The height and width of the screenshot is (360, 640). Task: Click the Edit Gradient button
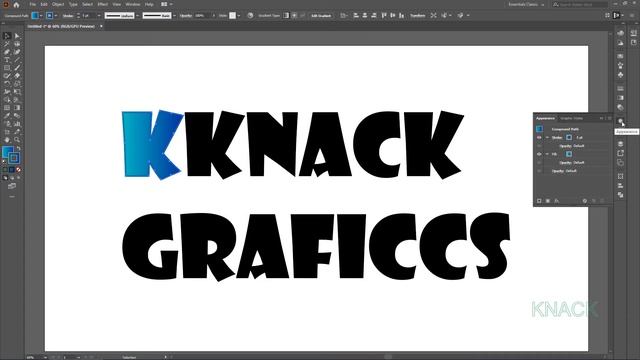click(321, 16)
